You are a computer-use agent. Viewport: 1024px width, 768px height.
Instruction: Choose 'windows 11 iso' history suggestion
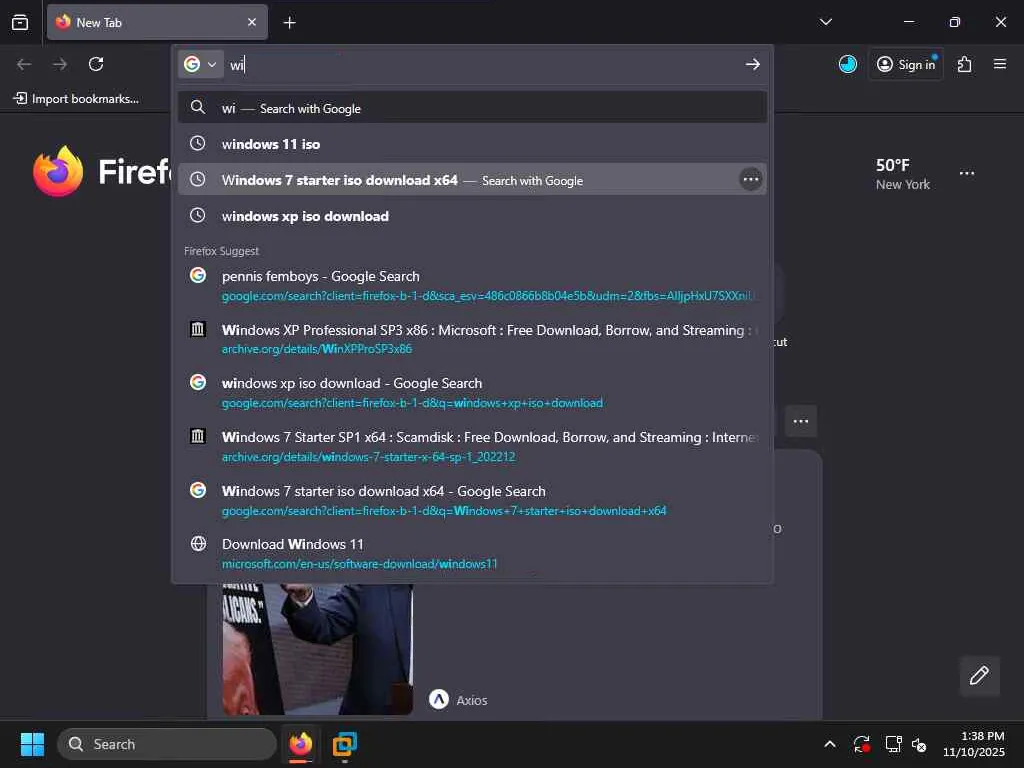tap(472, 144)
